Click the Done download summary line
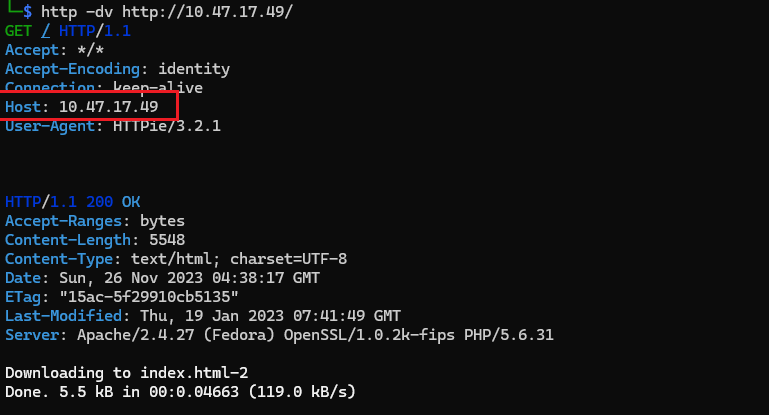Viewport: 769px width, 415px height. click(x=180, y=391)
